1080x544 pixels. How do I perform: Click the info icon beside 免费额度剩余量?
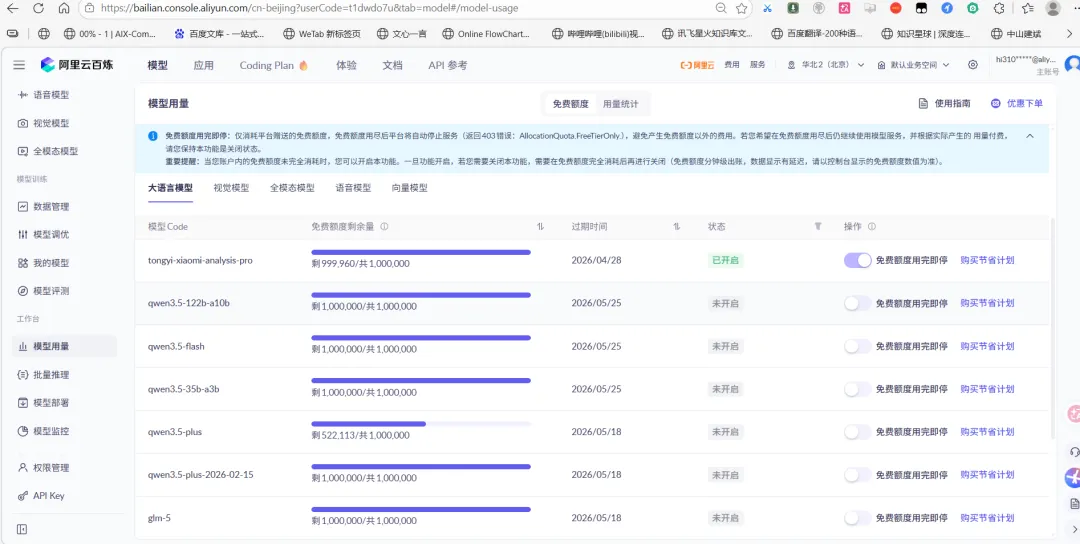coord(384,227)
